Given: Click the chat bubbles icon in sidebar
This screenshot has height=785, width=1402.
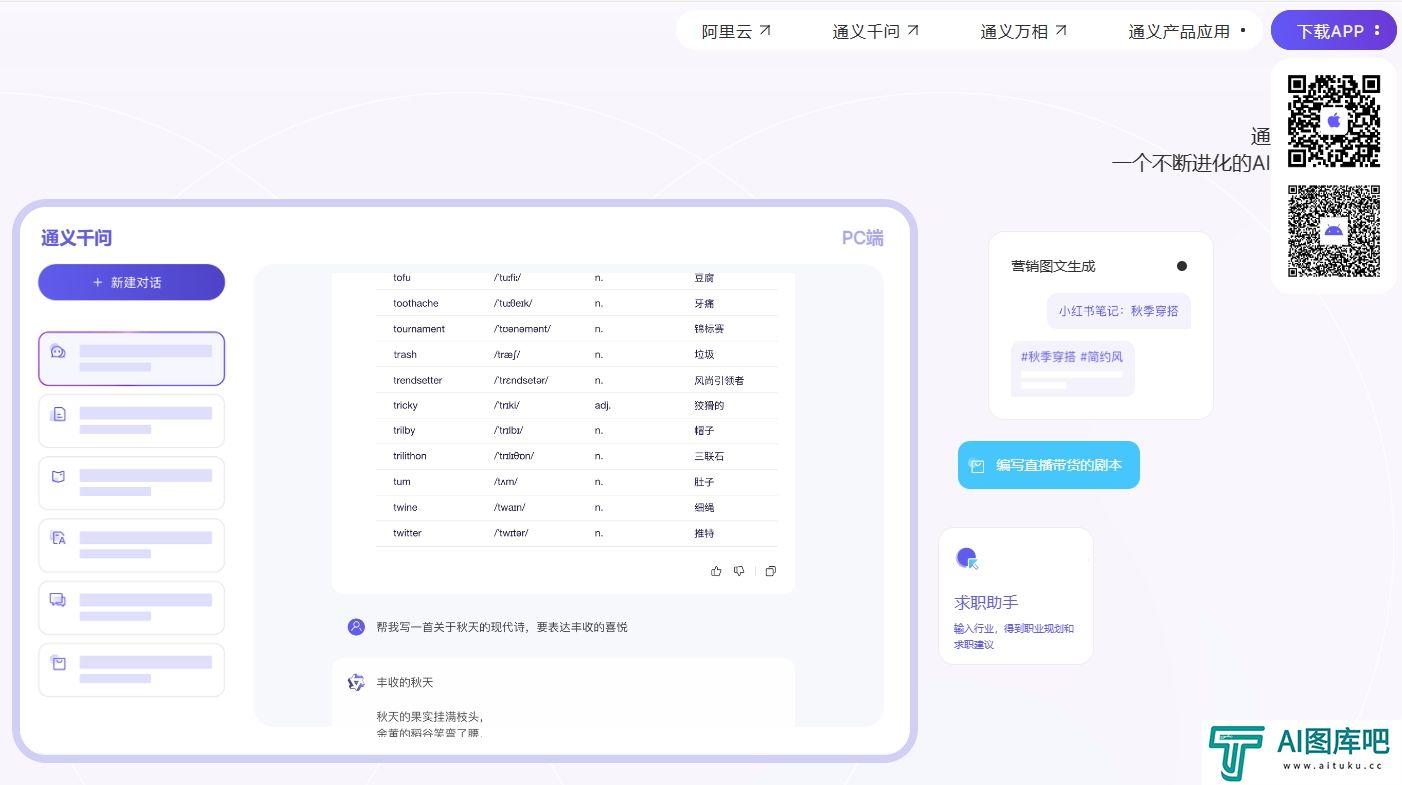Looking at the screenshot, I should pyautogui.click(x=58, y=600).
